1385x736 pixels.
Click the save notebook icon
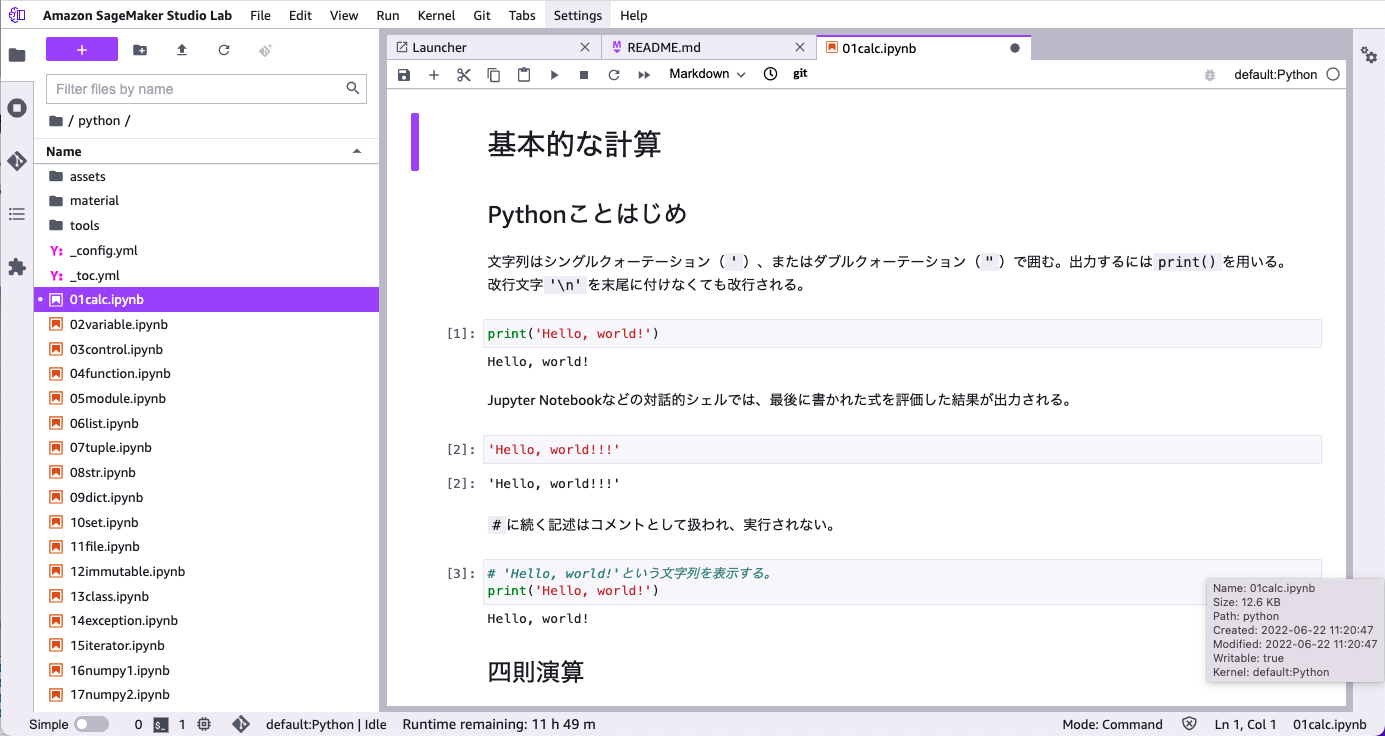pos(404,75)
